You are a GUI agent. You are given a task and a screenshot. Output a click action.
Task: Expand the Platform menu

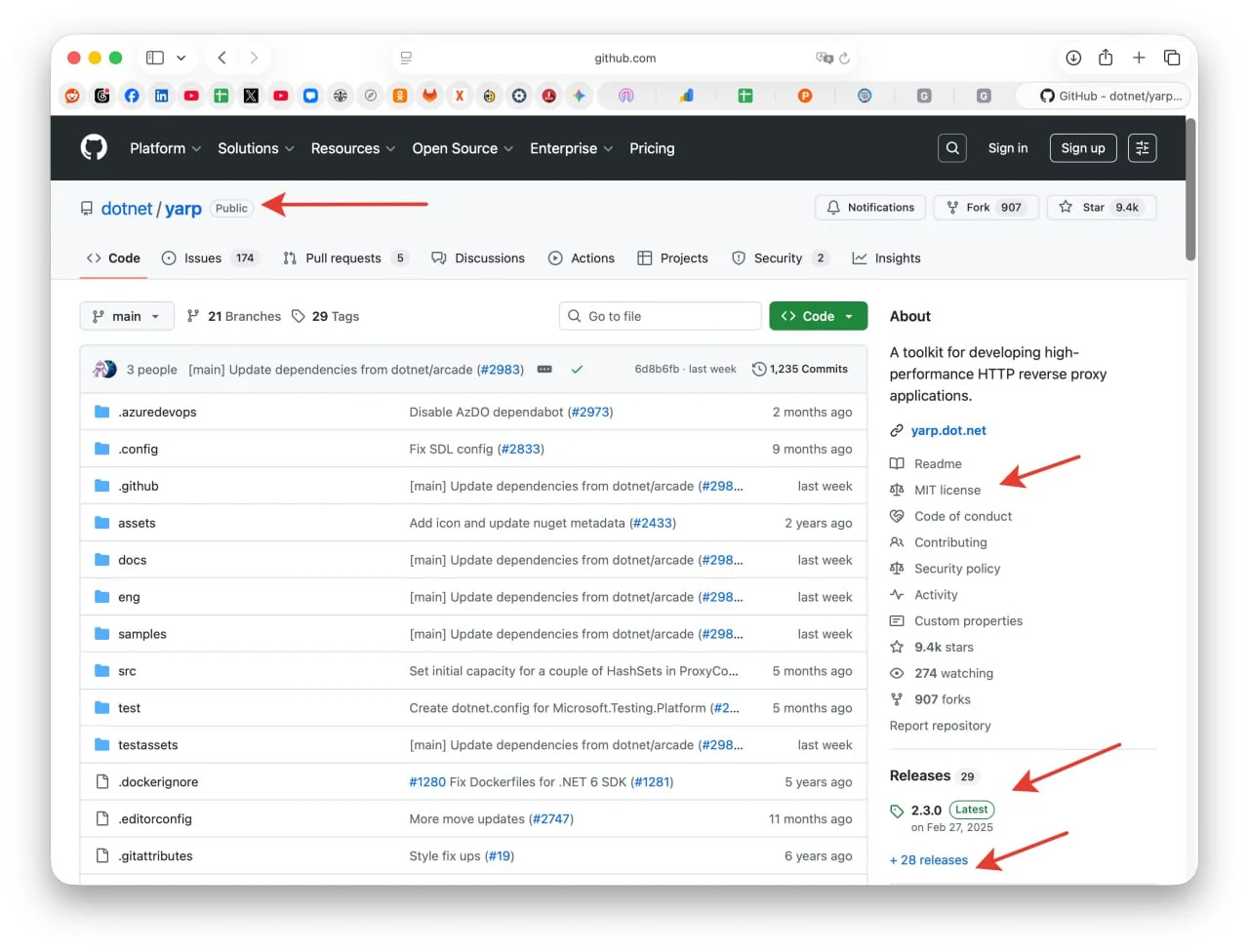tap(165, 148)
